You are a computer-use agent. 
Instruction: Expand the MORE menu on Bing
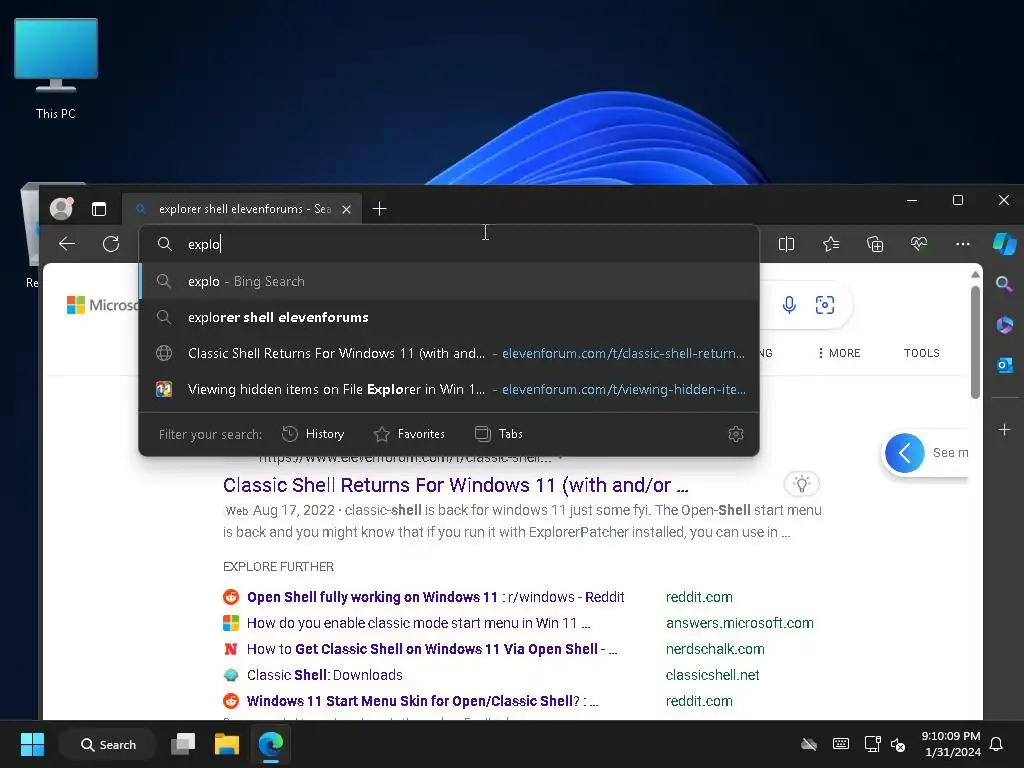tap(839, 353)
